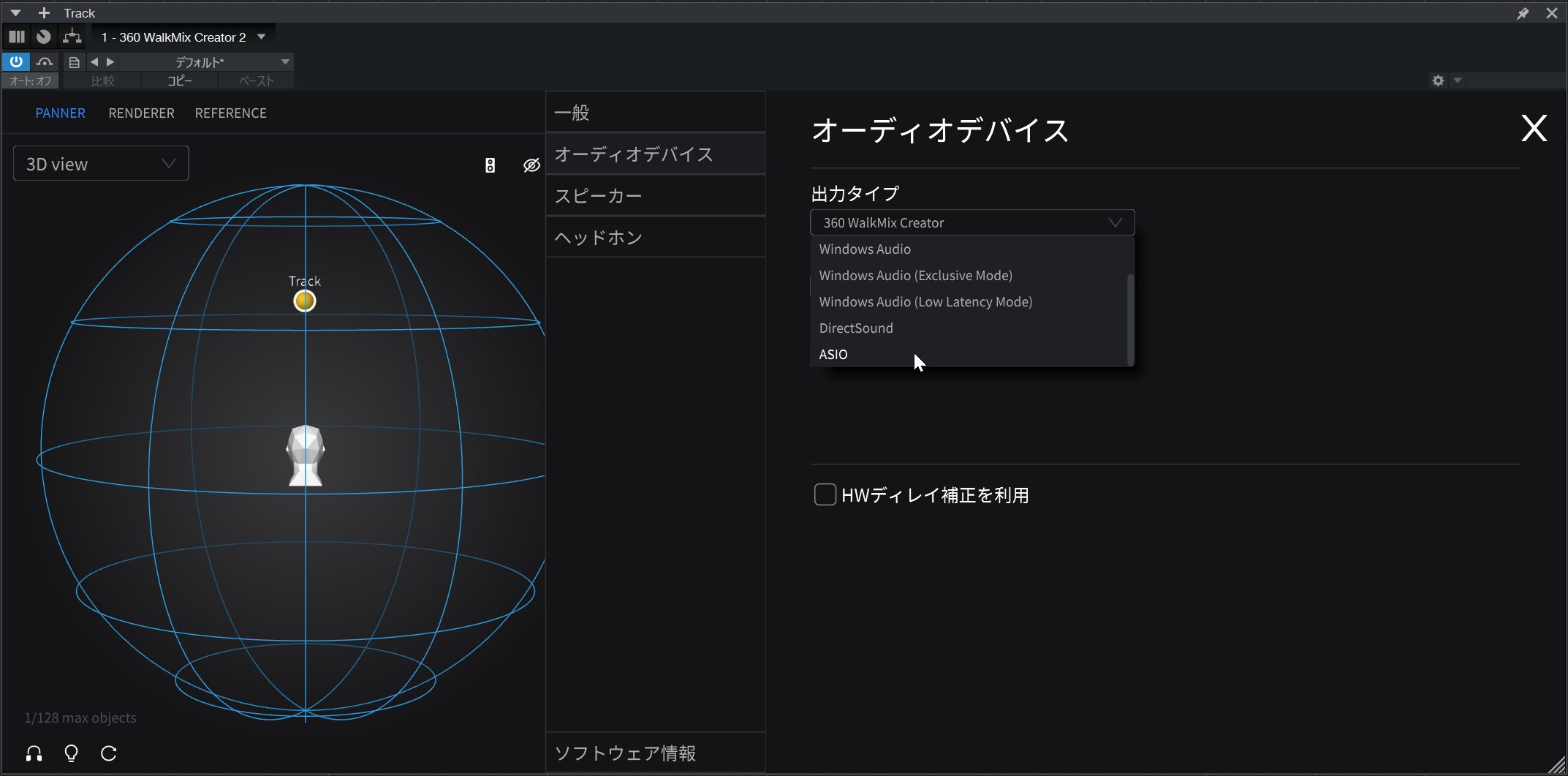
Task: Open the 360 WalkMix Creator 2 plugin selector
Action: pyautogui.click(x=183, y=37)
